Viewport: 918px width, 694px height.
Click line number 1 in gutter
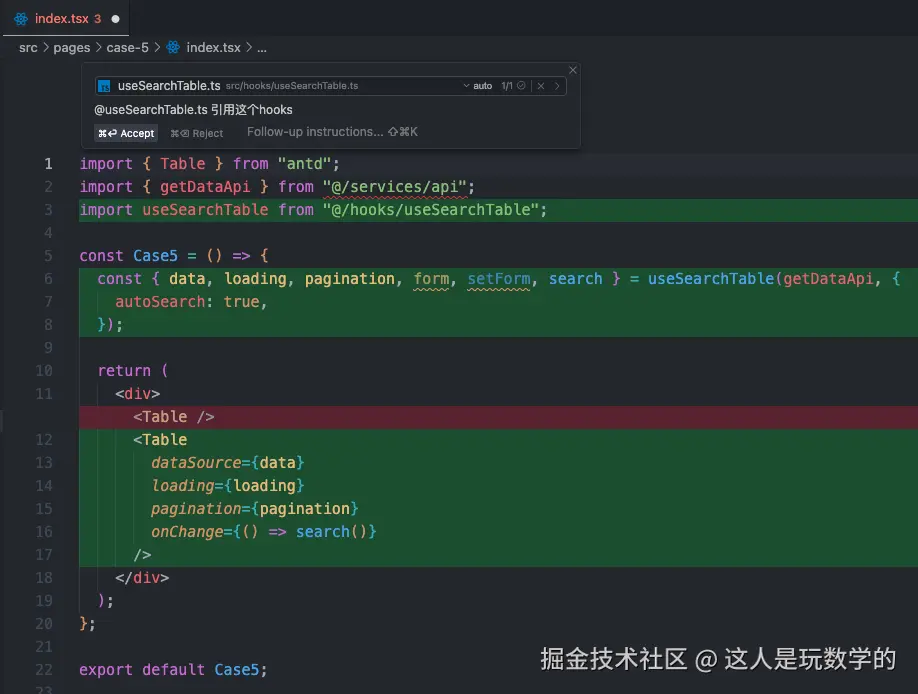click(x=48, y=164)
